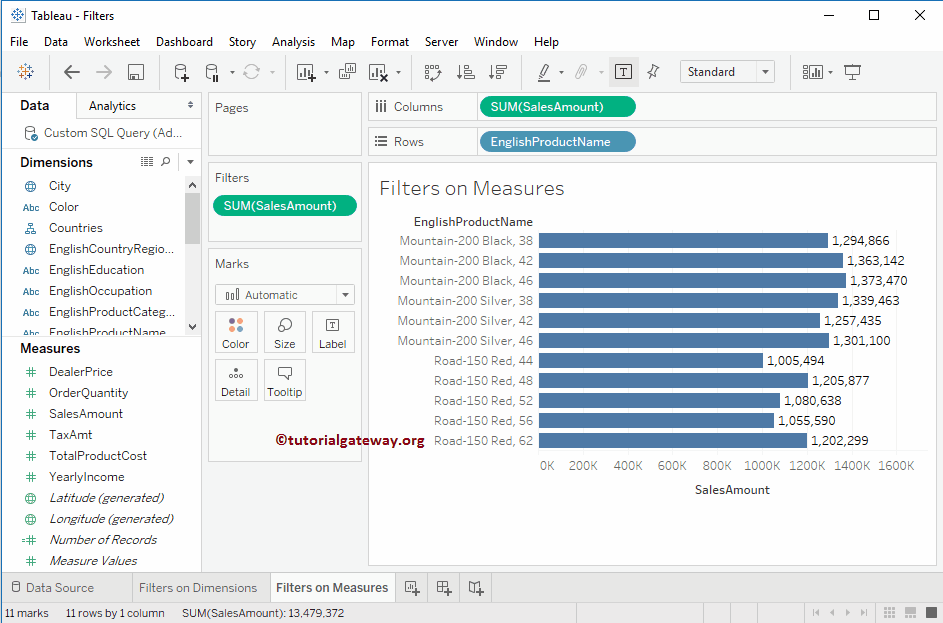Click the Tooltip button in Marks card
Screen dimensions: 943x623
click(x=285, y=381)
